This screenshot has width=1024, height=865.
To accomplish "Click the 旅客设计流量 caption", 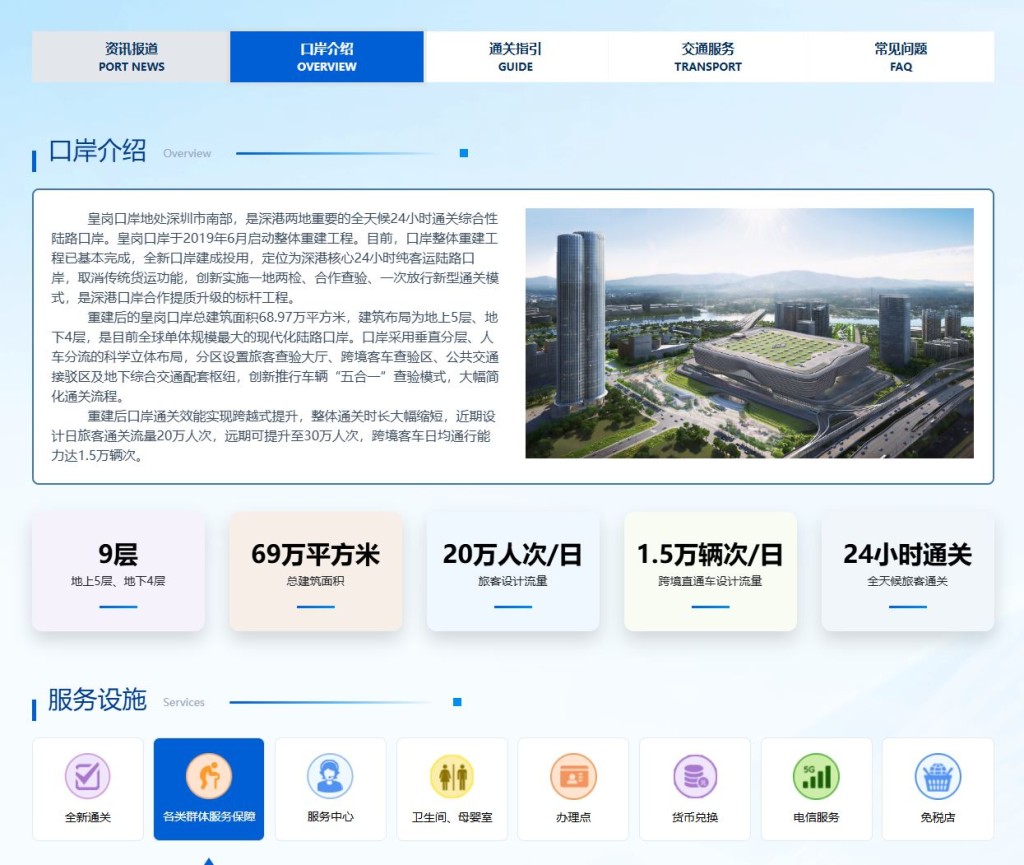I will coord(513,581).
